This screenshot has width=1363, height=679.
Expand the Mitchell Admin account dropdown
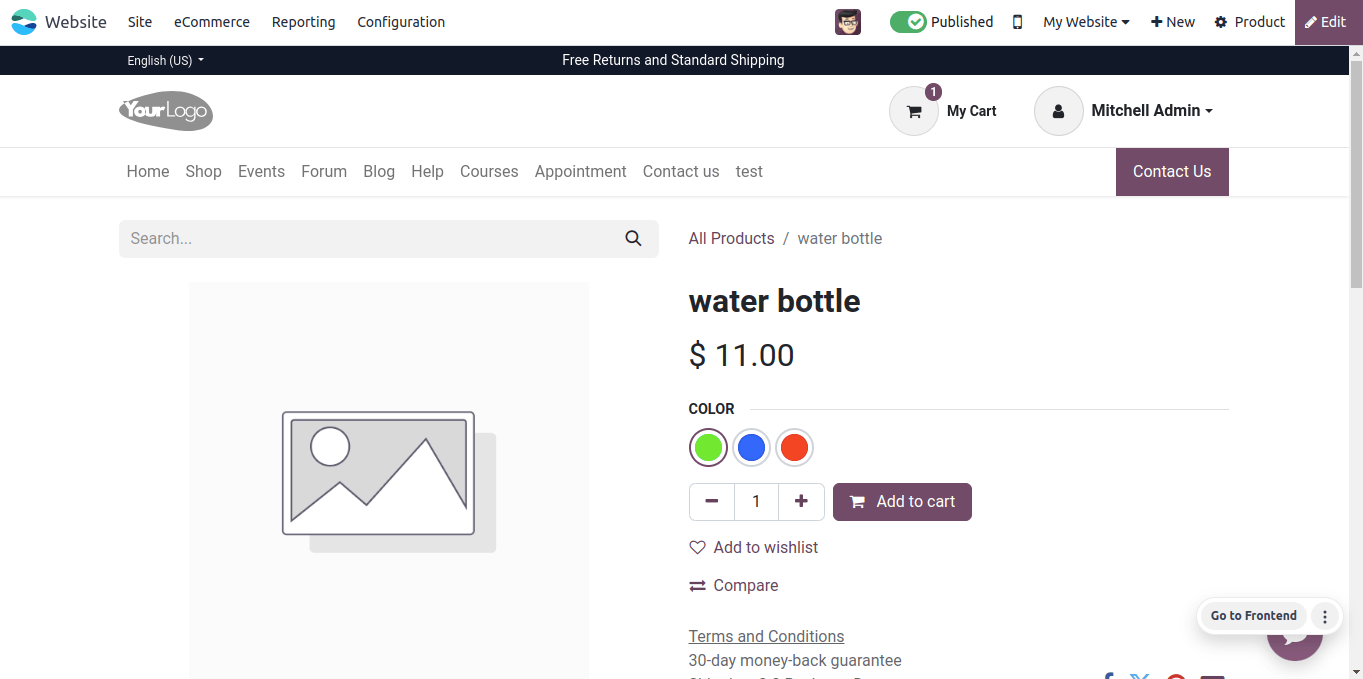coord(1152,111)
